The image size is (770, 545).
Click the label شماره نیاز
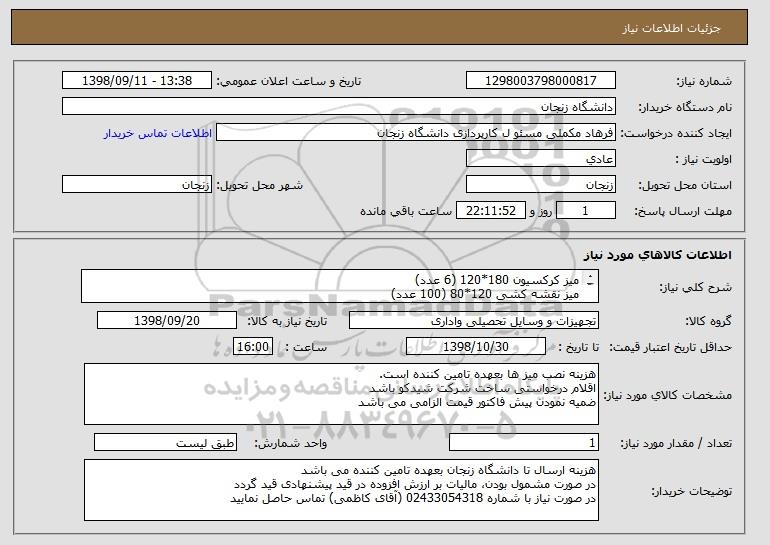[x=704, y=81]
